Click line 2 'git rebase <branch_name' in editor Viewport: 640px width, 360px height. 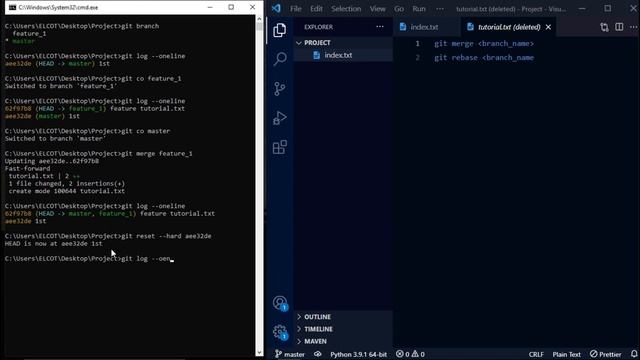tap(484, 58)
